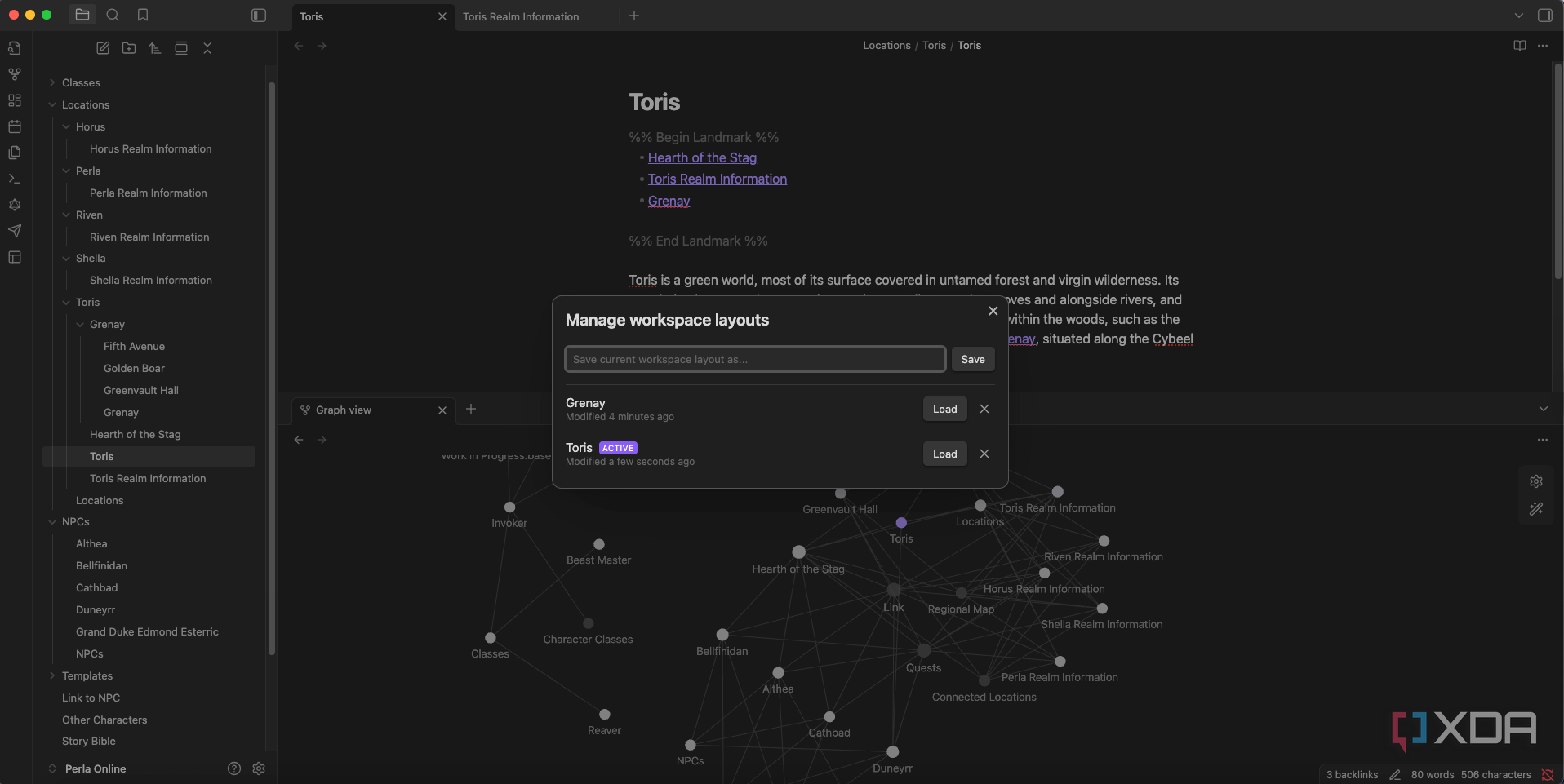Click the Save button in the workspace dialog
This screenshot has height=784, width=1564.
[x=973, y=359]
